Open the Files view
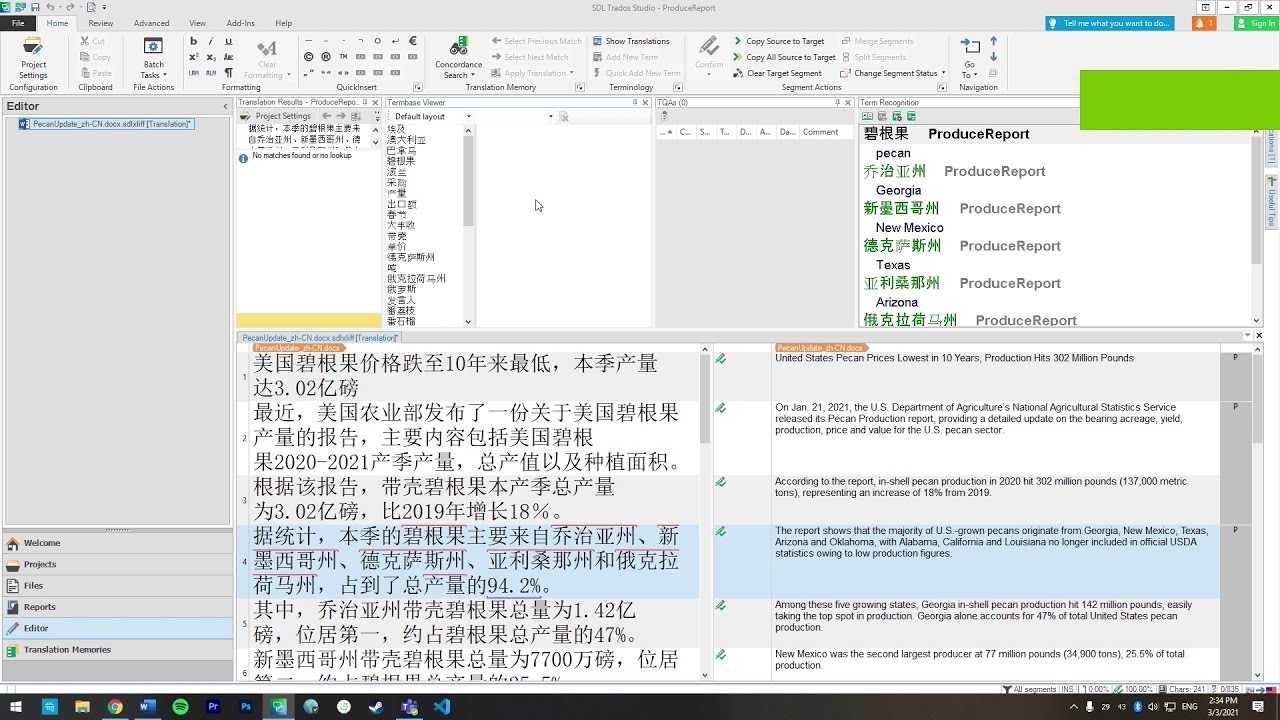Screen dimensions: 1280x720 117,585
